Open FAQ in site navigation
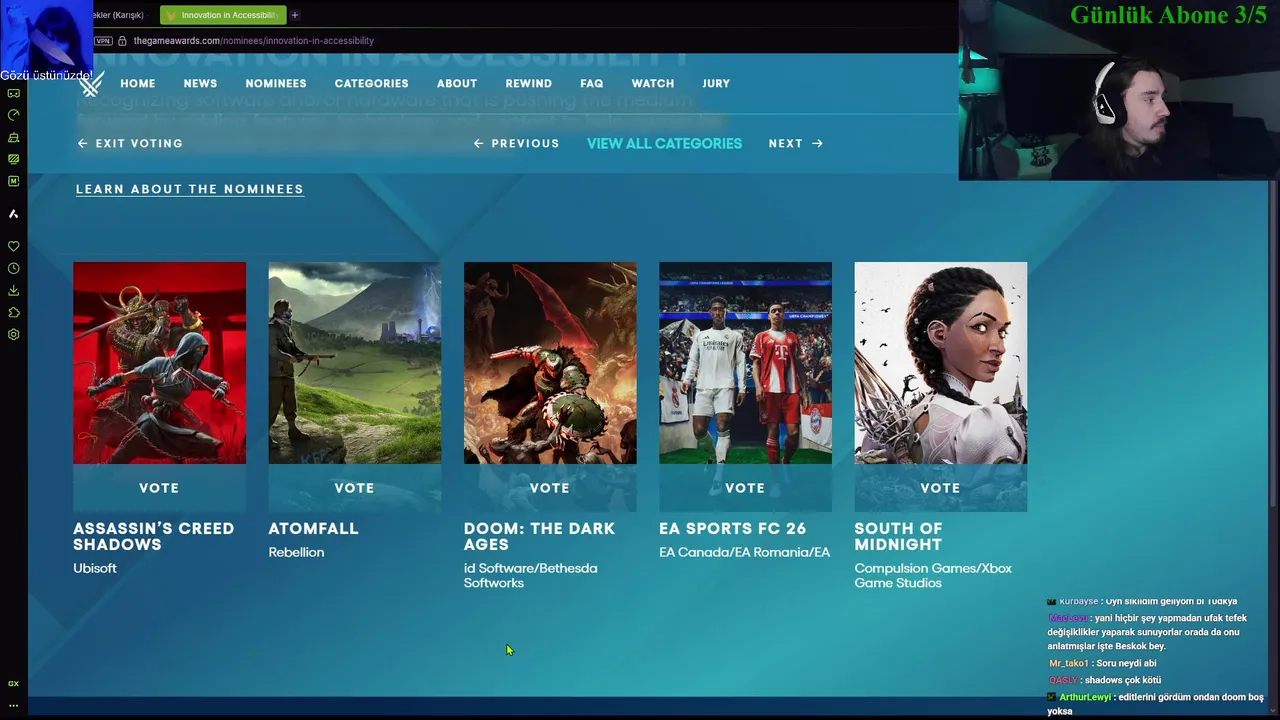Viewport: 1280px width, 720px height. (591, 84)
